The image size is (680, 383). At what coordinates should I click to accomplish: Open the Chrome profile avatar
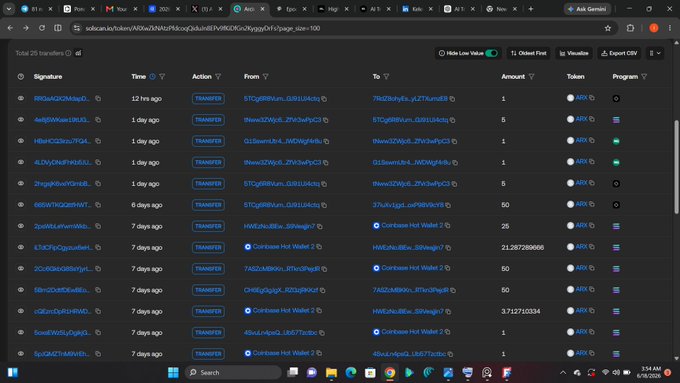click(x=654, y=28)
